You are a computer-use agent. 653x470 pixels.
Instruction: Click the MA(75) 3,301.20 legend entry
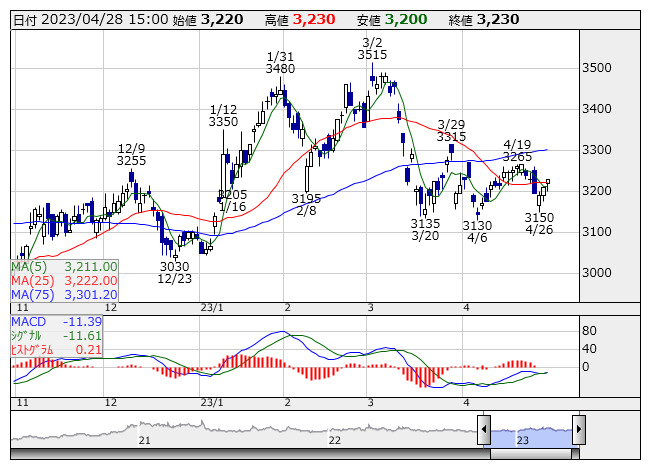tap(64, 295)
